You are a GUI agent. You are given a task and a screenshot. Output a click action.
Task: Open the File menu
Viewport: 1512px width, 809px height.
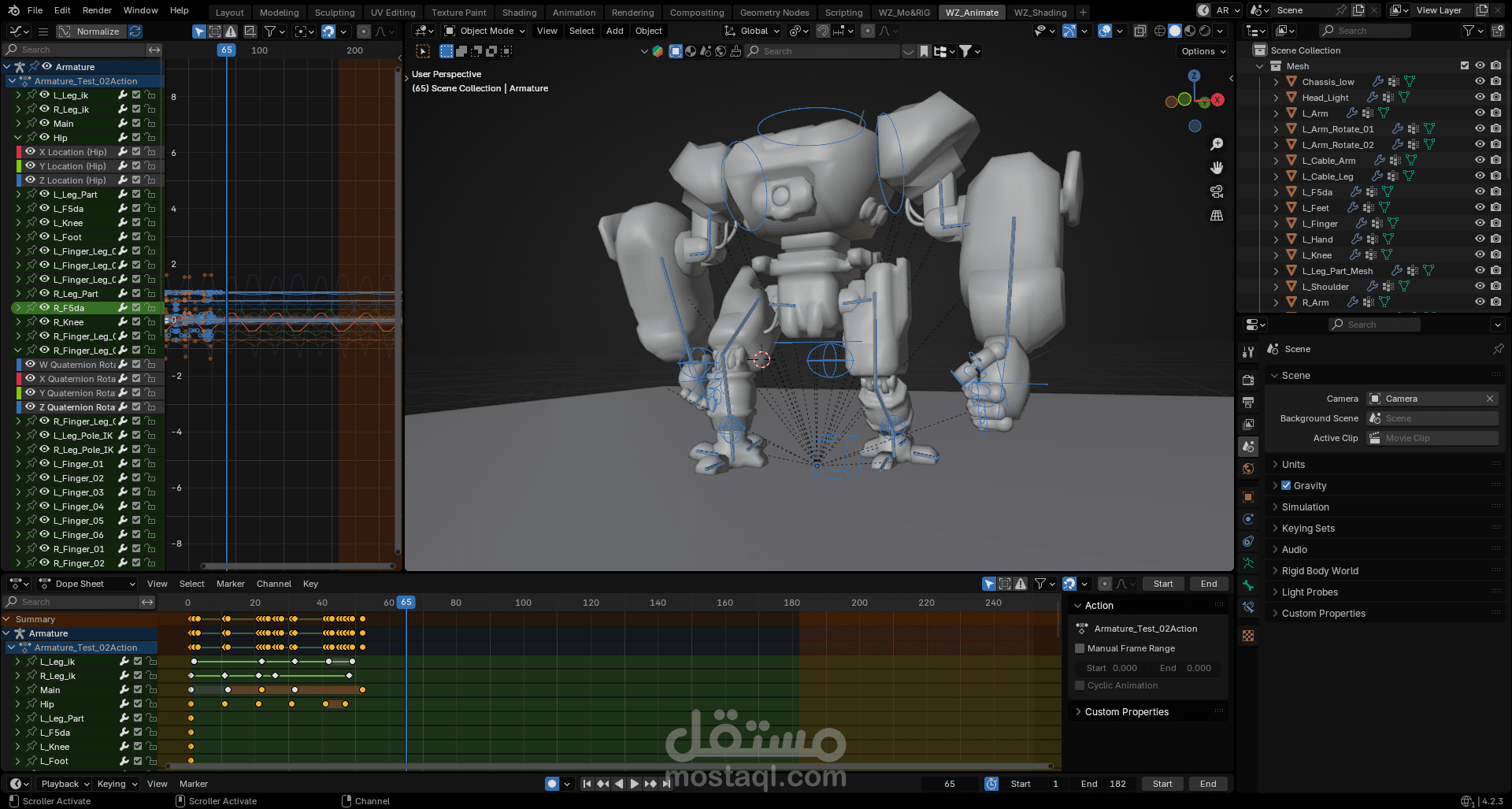(35, 10)
